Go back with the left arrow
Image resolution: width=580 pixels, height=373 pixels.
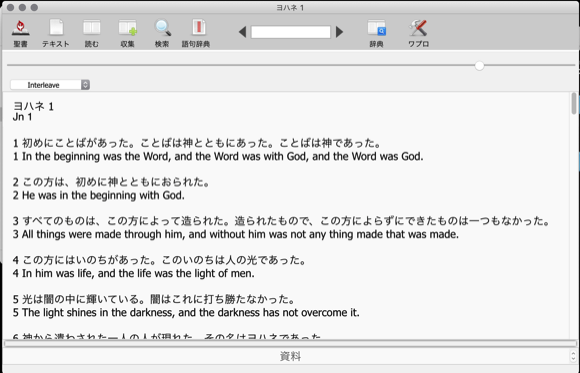(243, 32)
